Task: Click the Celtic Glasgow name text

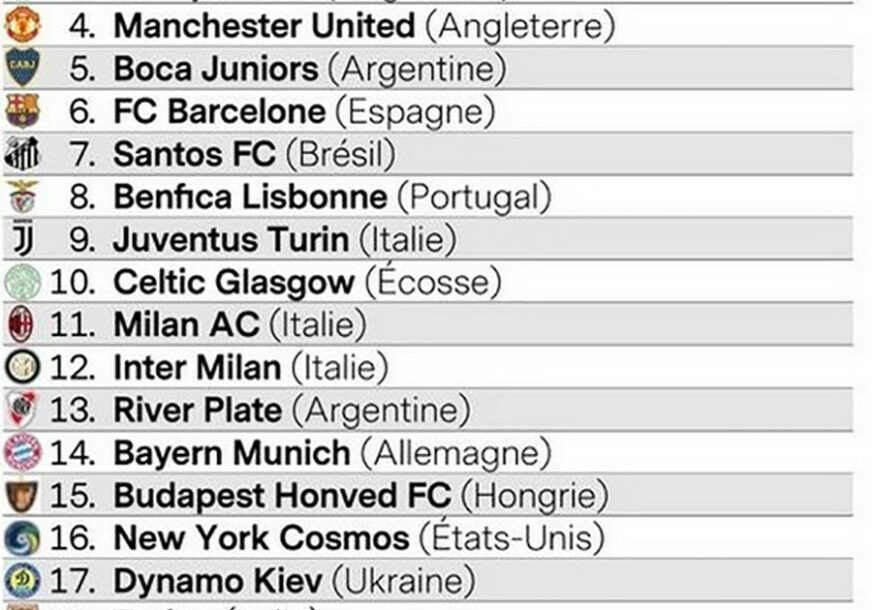Action: (233, 282)
